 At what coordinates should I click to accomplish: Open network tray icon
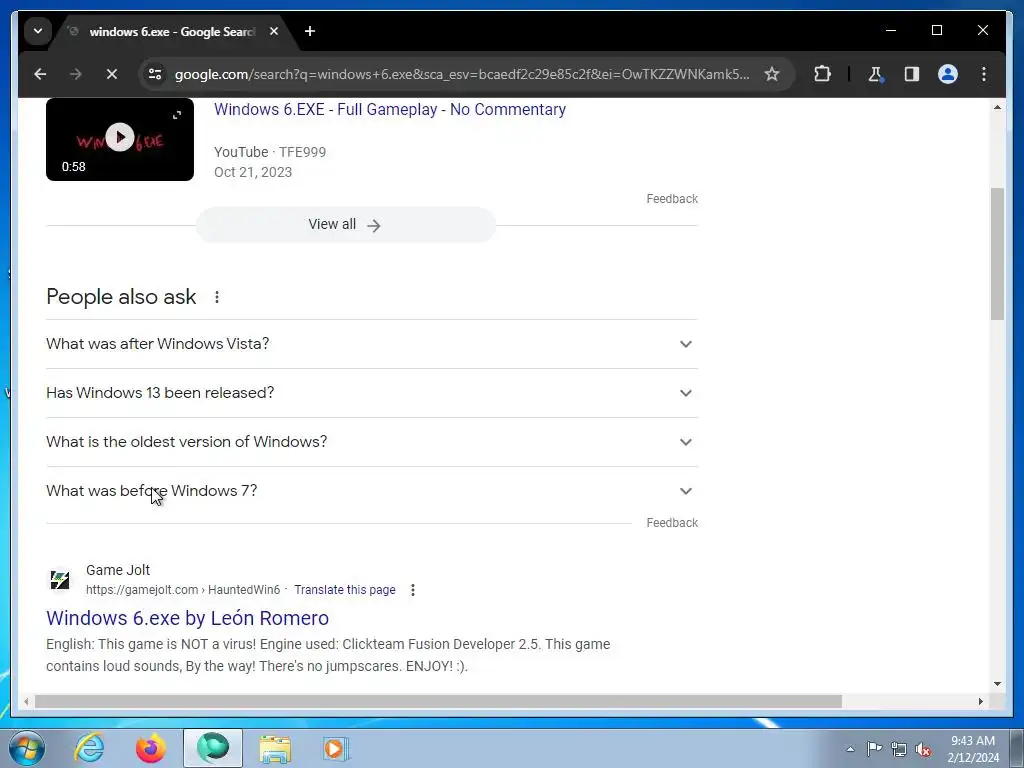899,749
